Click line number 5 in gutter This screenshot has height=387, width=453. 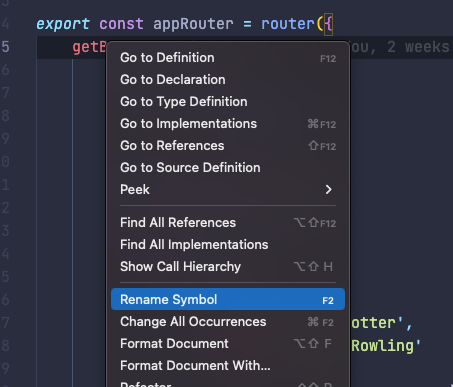5,47
